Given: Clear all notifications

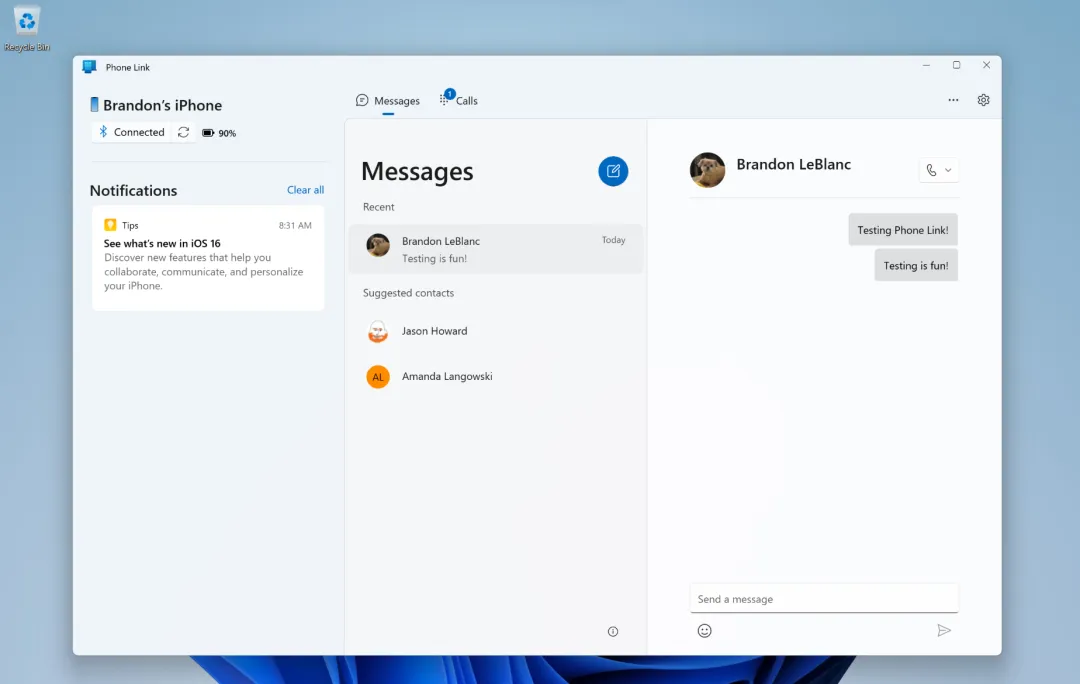Looking at the screenshot, I should tap(305, 190).
